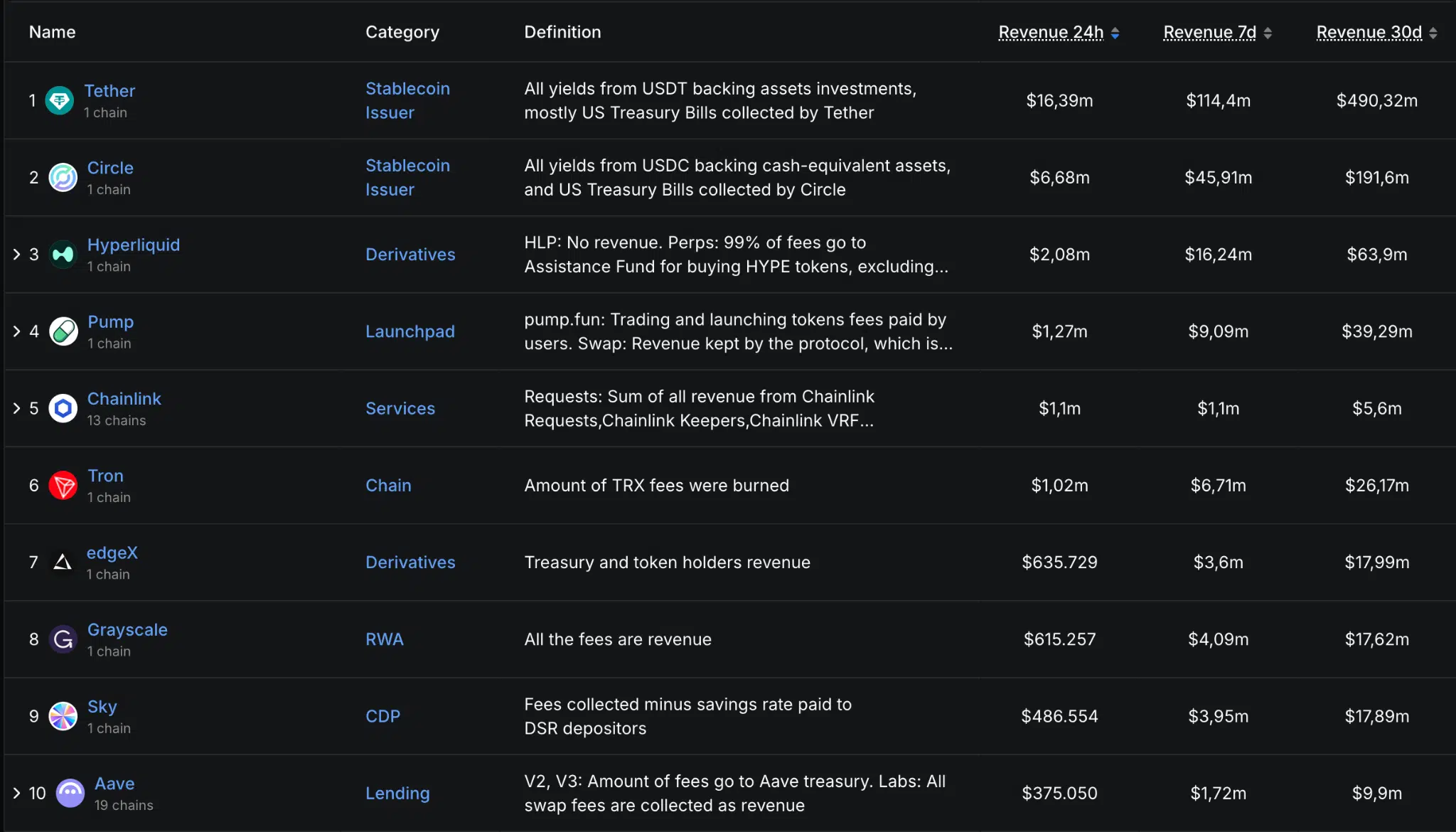Expand the Hyperliquid row chevron
Viewport: 1456px width, 832px height.
[16, 254]
